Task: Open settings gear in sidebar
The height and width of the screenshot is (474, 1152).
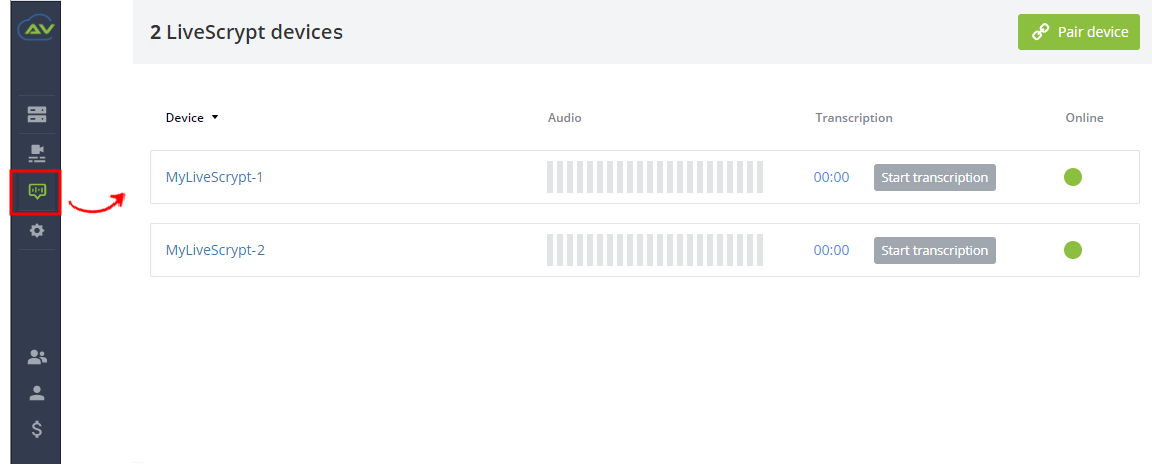Action: click(x=37, y=231)
